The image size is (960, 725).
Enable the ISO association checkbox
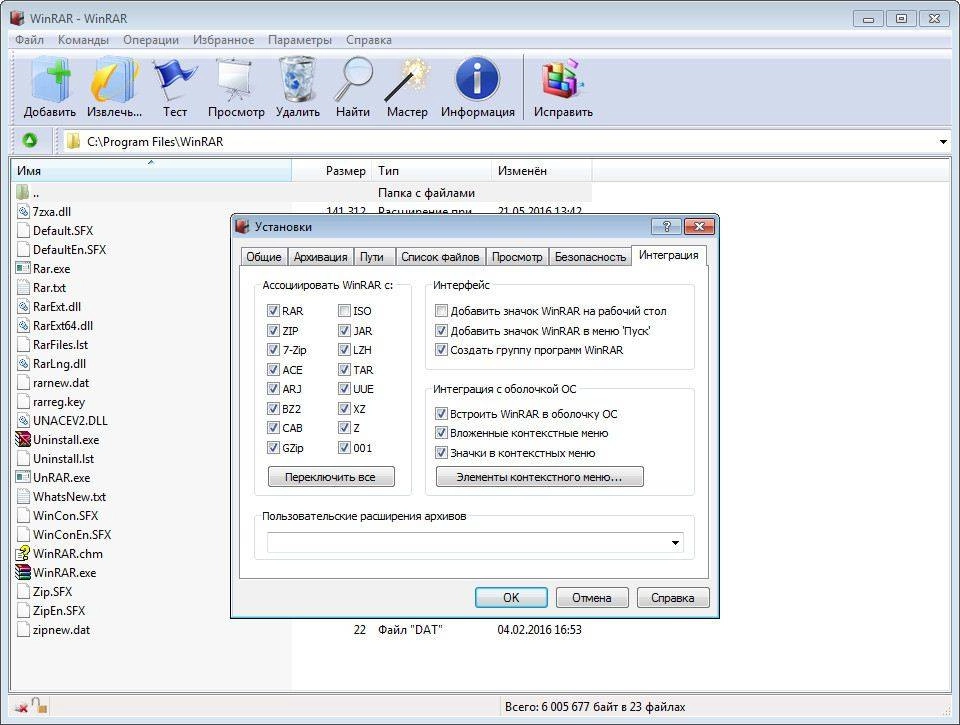[x=344, y=311]
